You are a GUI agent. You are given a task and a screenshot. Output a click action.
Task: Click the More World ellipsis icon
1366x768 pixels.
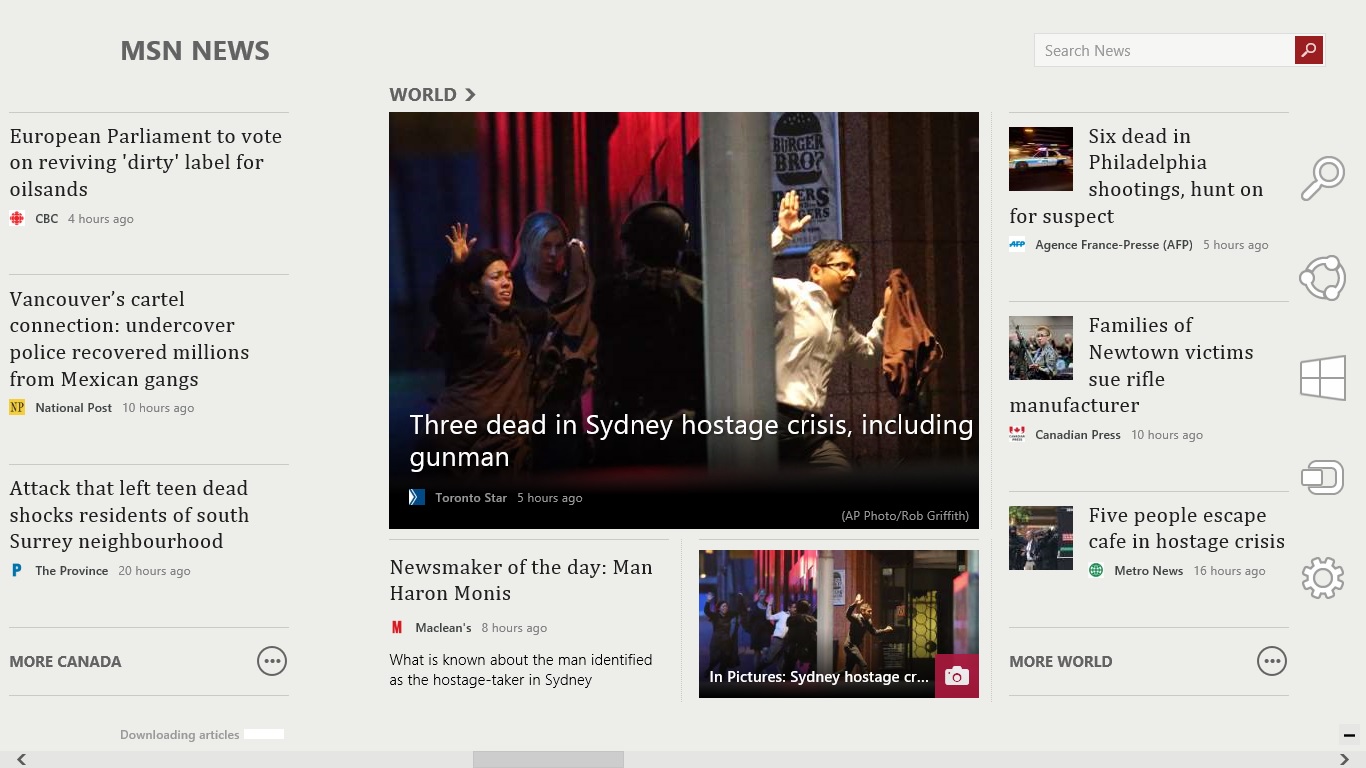pos(1272,661)
